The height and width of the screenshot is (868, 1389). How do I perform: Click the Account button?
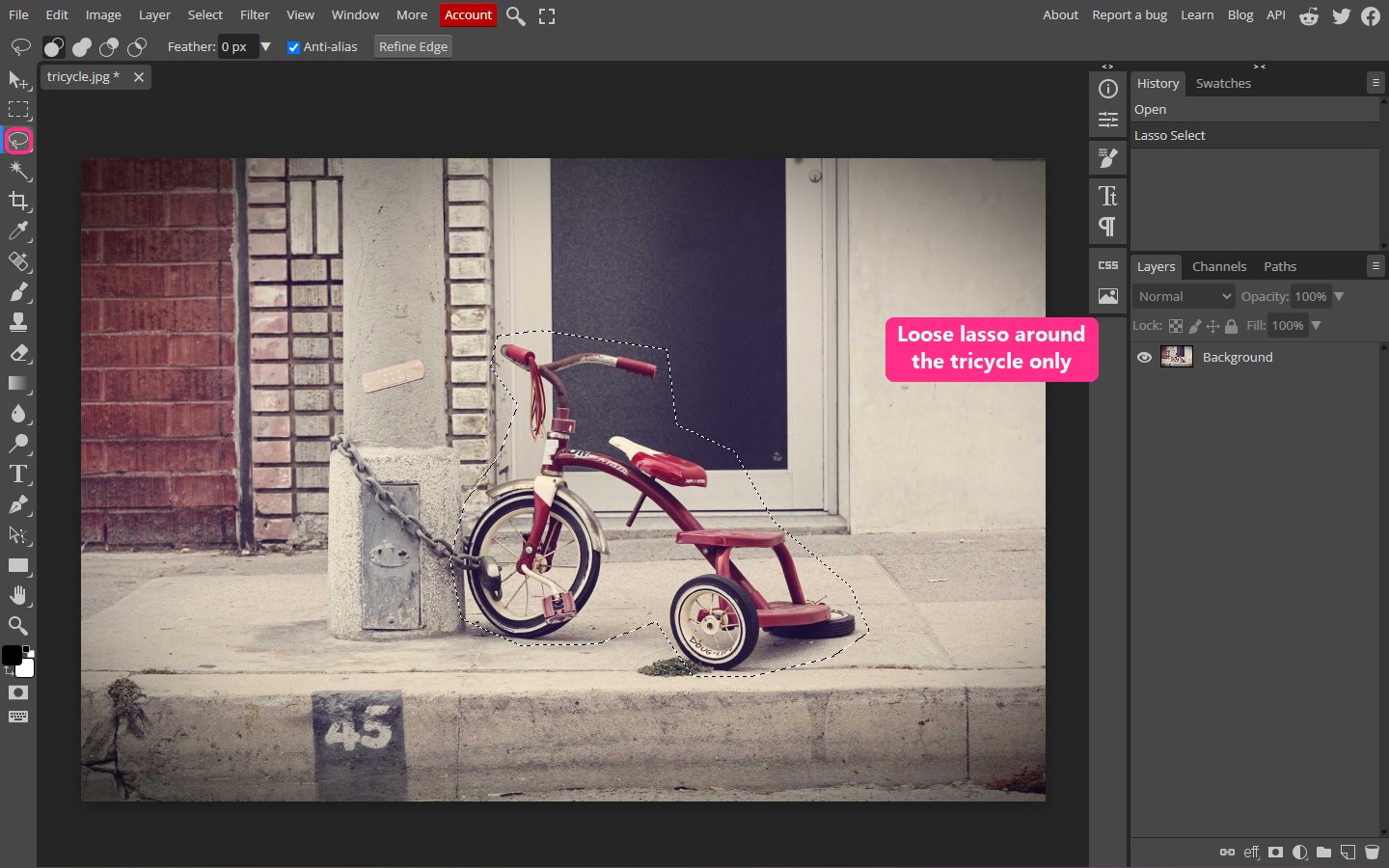tap(468, 15)
